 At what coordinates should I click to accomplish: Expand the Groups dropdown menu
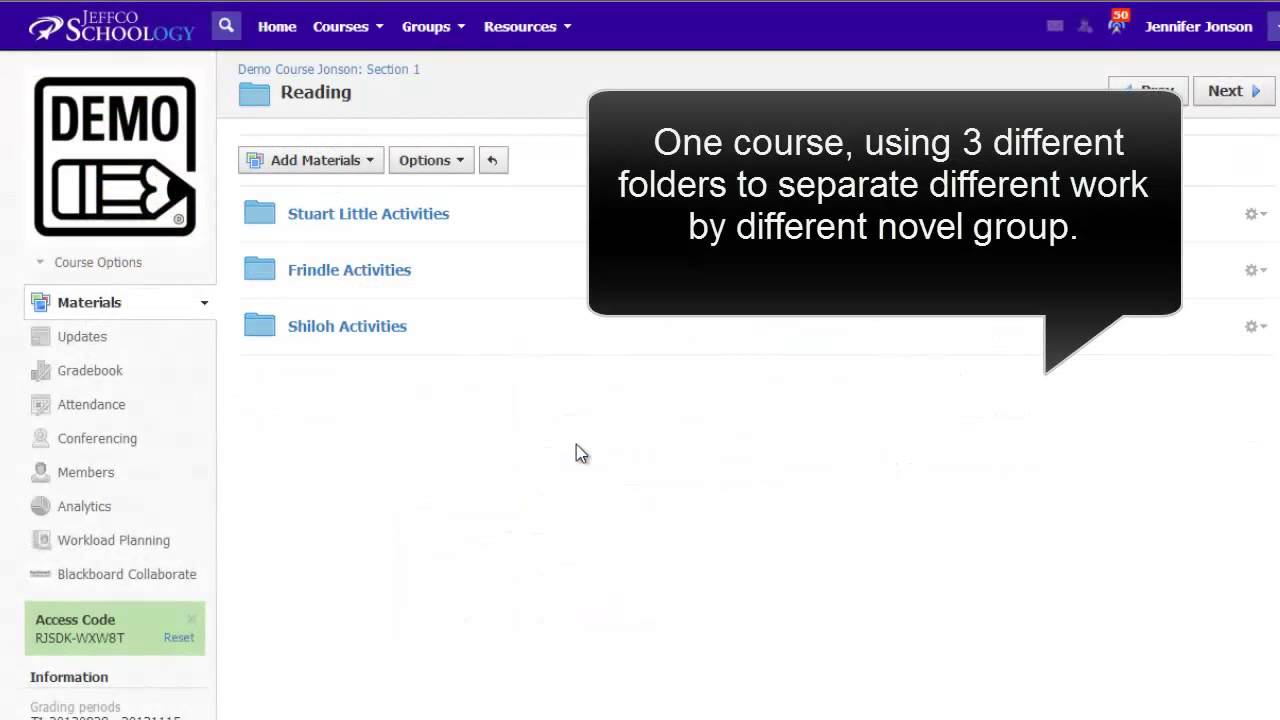pos(433,27)
